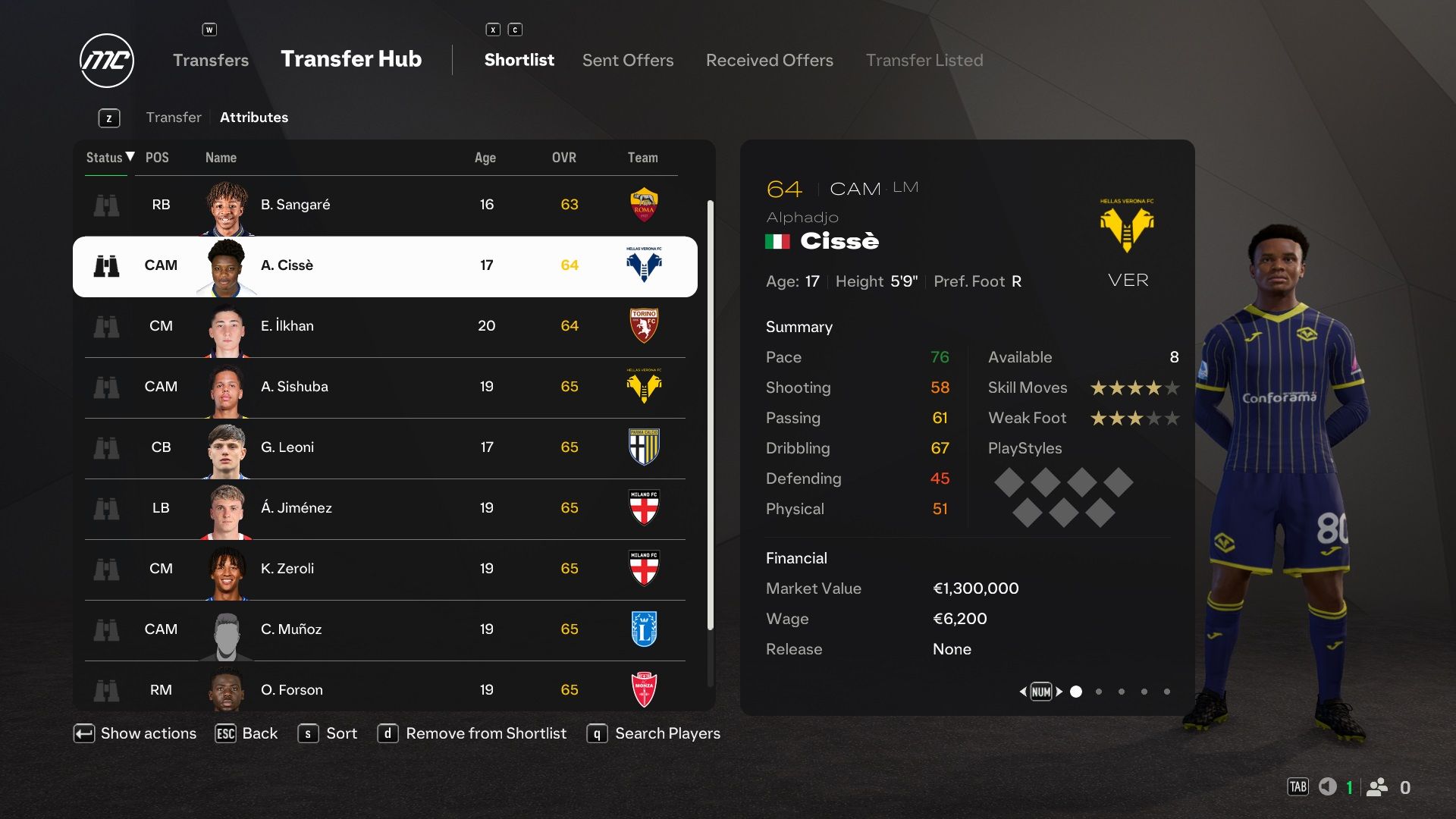
Task: Click the next page navigation arrow for Cissè stats
Action: [1059, 691]
